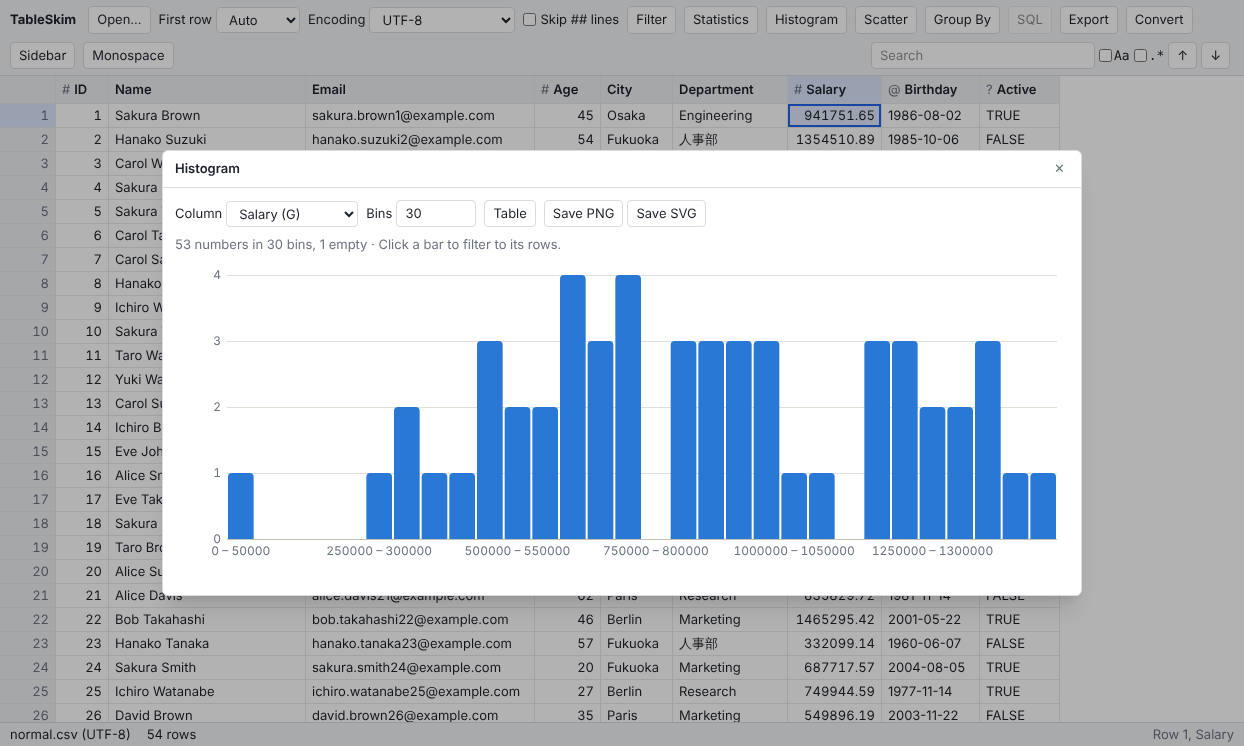Focus the Search field

982,56
